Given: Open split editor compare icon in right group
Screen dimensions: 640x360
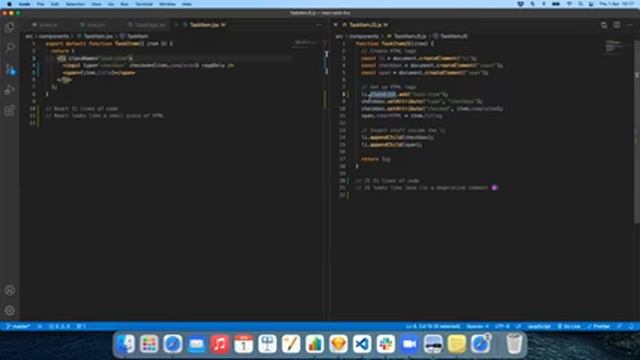Looking at the screenshot, I should [x=604, y=25].
